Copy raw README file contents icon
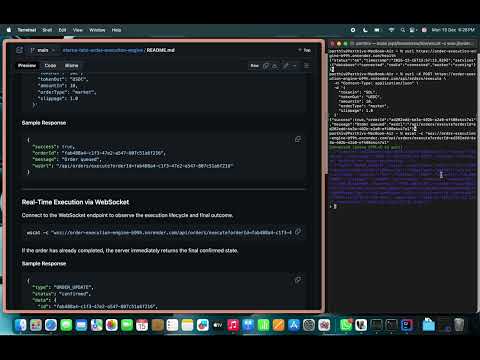The height and width of the screenshot is (360, 480). pyautogui.click(x=266, y=66)
